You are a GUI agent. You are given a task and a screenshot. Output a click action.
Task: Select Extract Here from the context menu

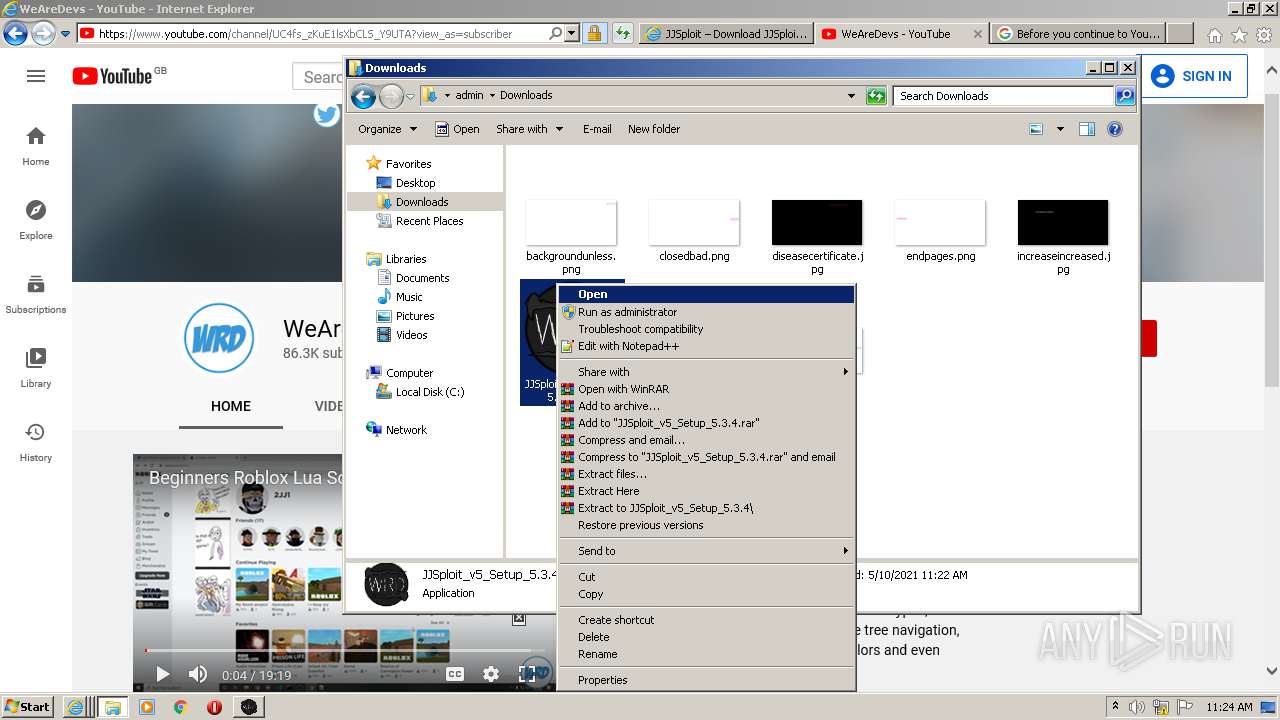click(x=706, y=491)
